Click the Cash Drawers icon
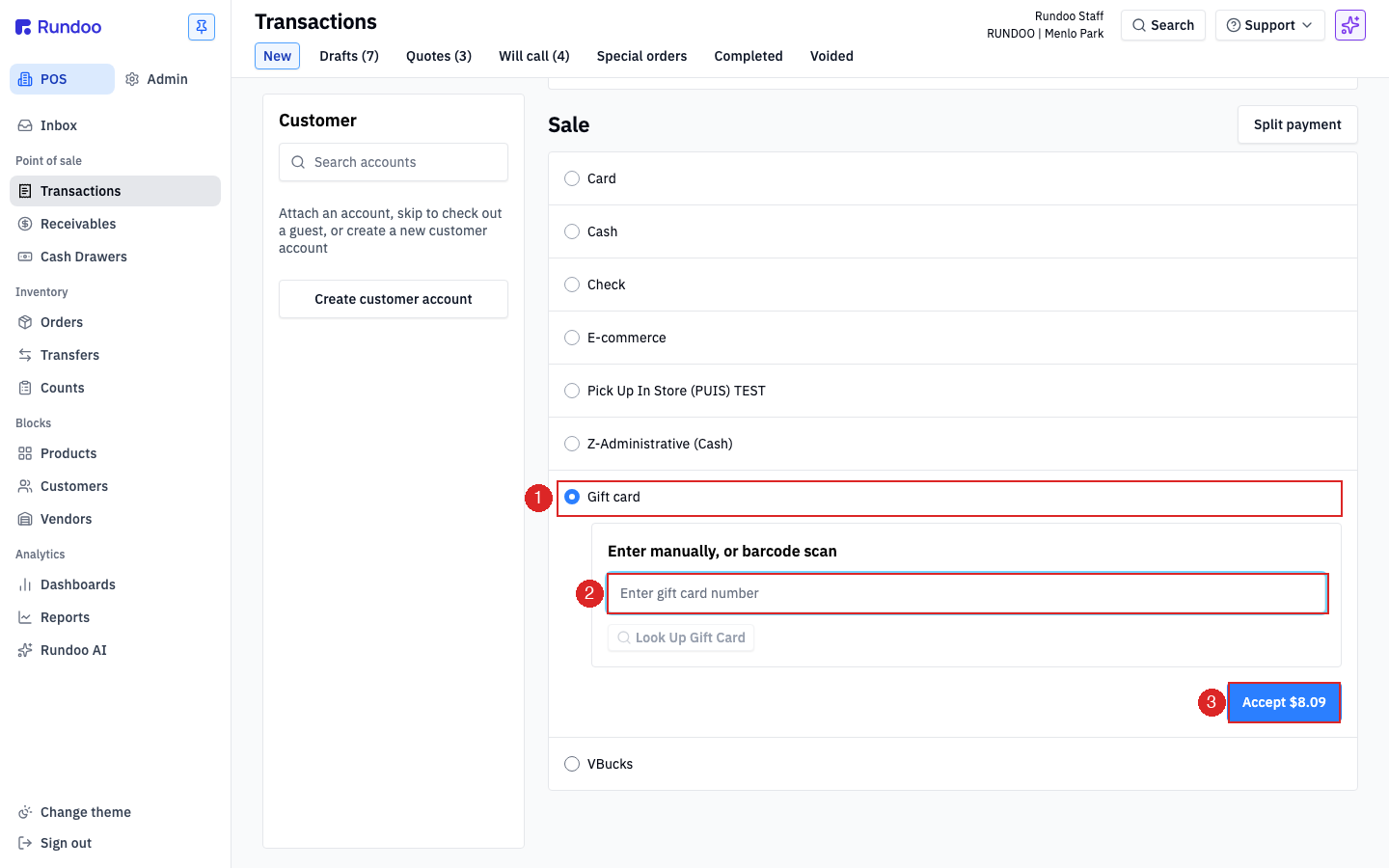Viewport: 1389px width, 868px height. 25,257
